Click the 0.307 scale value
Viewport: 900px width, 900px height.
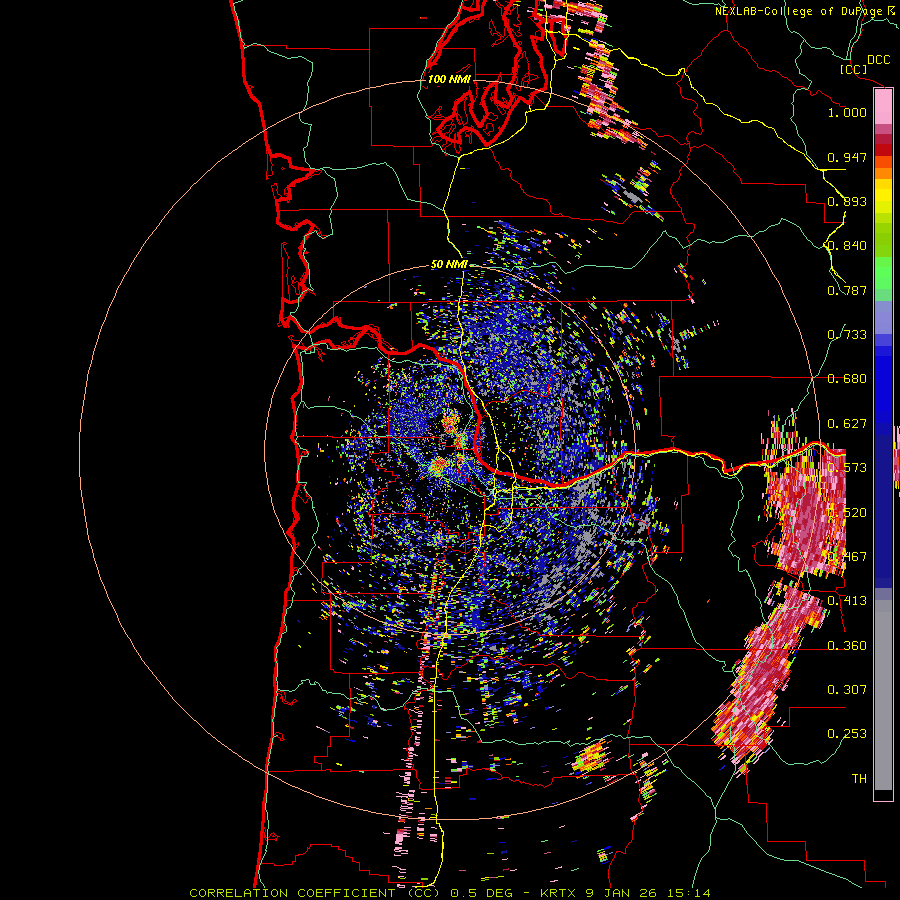(x=847, y=690)
